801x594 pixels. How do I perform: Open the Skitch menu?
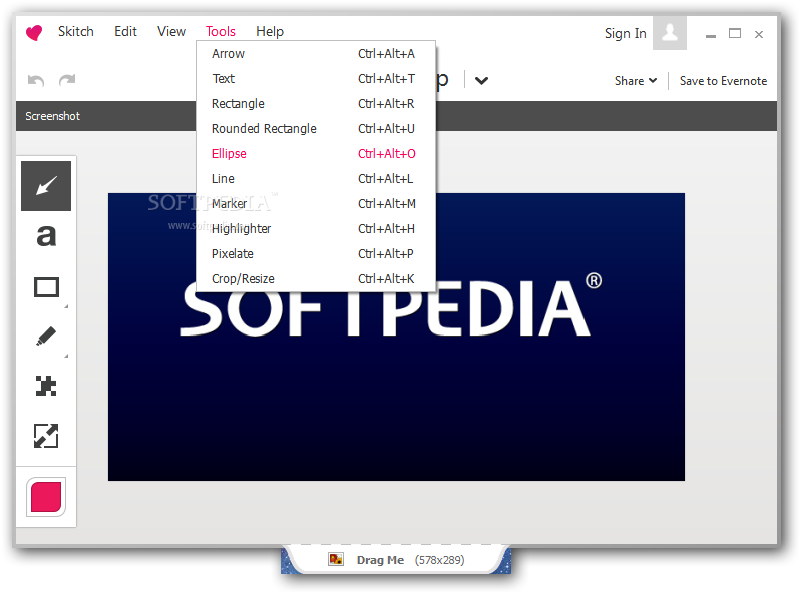coord(76,32)
